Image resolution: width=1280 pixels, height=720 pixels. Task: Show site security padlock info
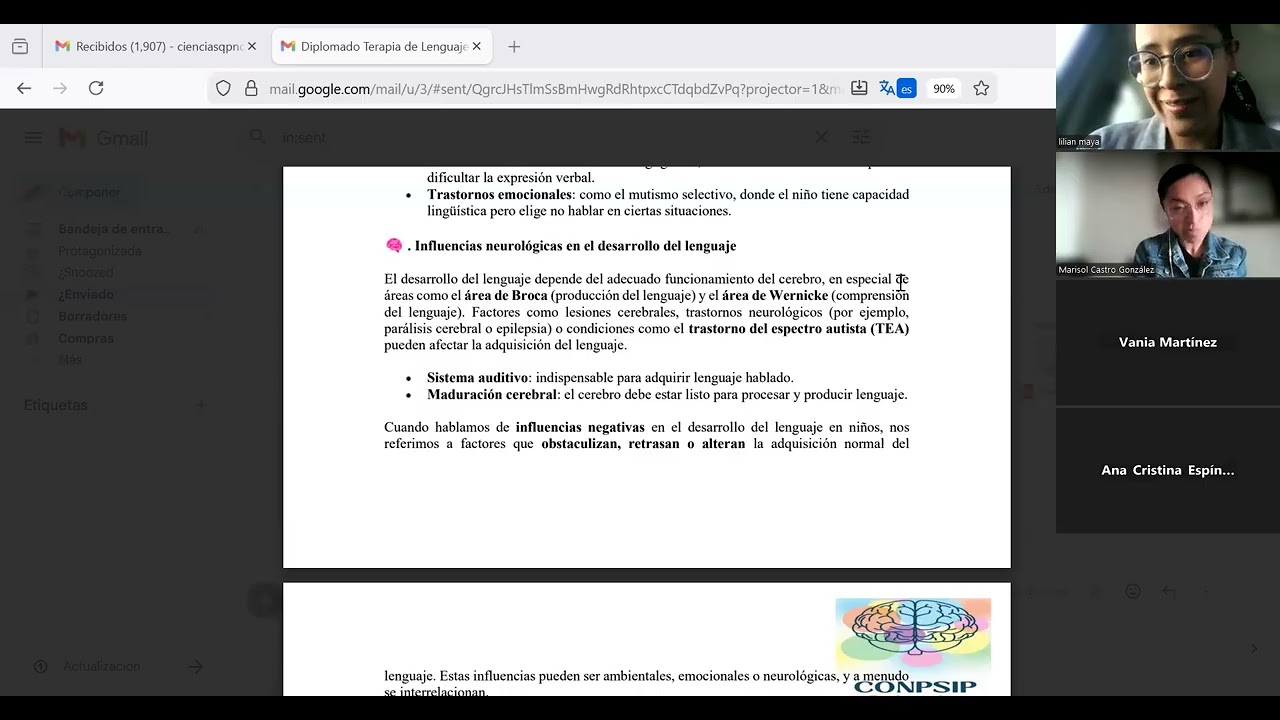point(251,88)
